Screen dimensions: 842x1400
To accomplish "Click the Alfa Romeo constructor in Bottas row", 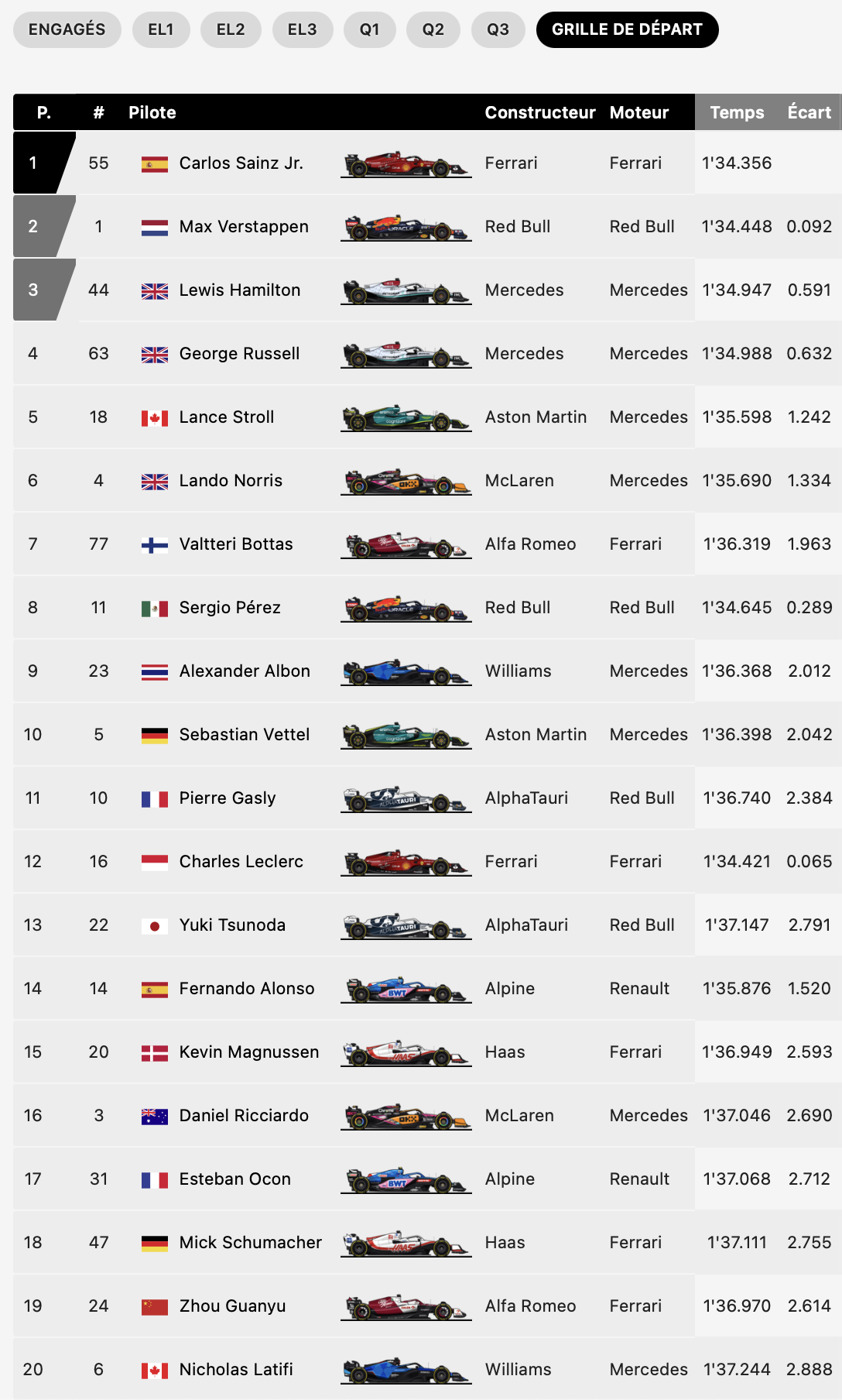I will (x=531, y=544).
